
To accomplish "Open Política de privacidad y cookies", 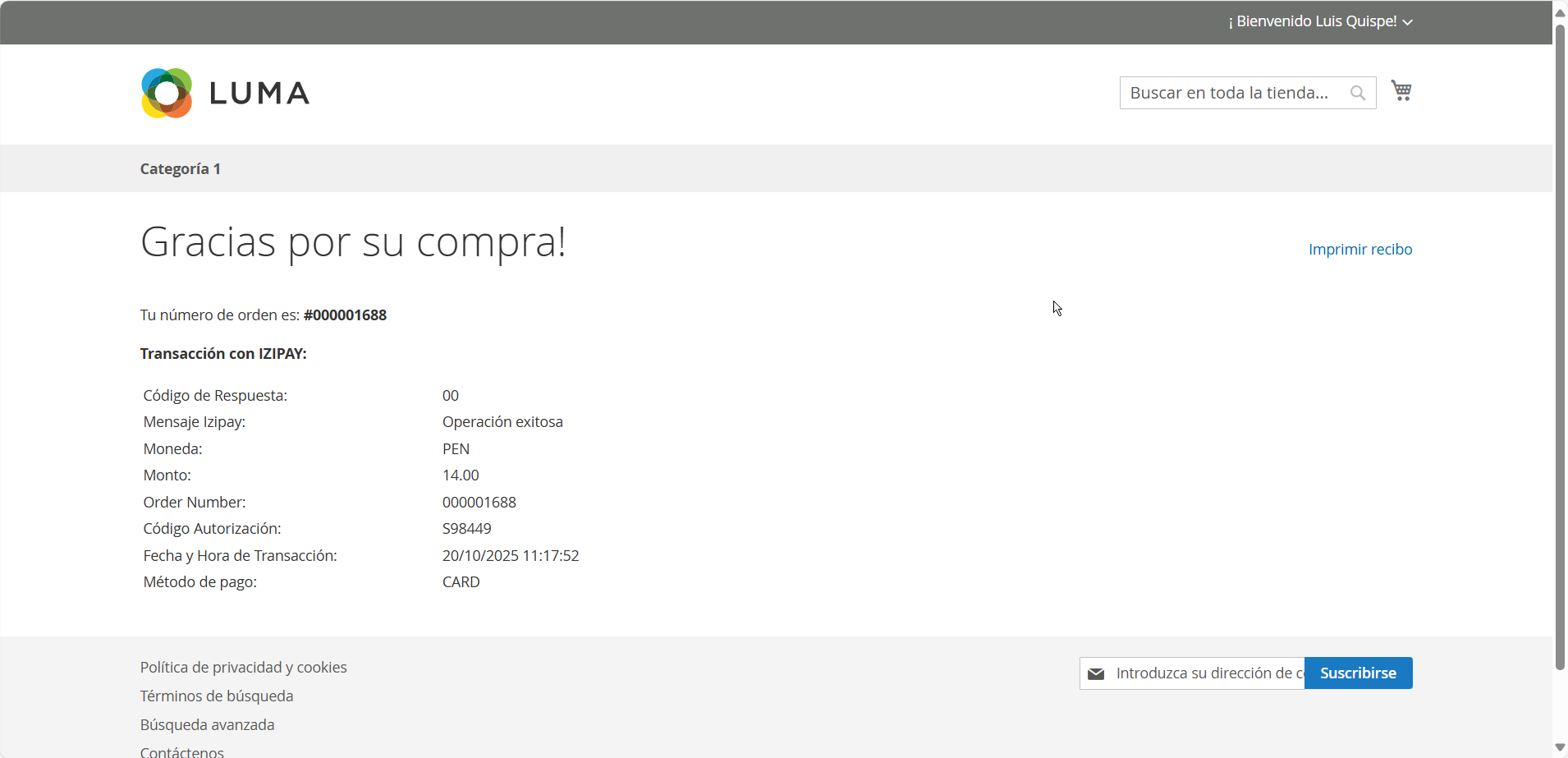I will pyautogui.click(x=243, y=668).
